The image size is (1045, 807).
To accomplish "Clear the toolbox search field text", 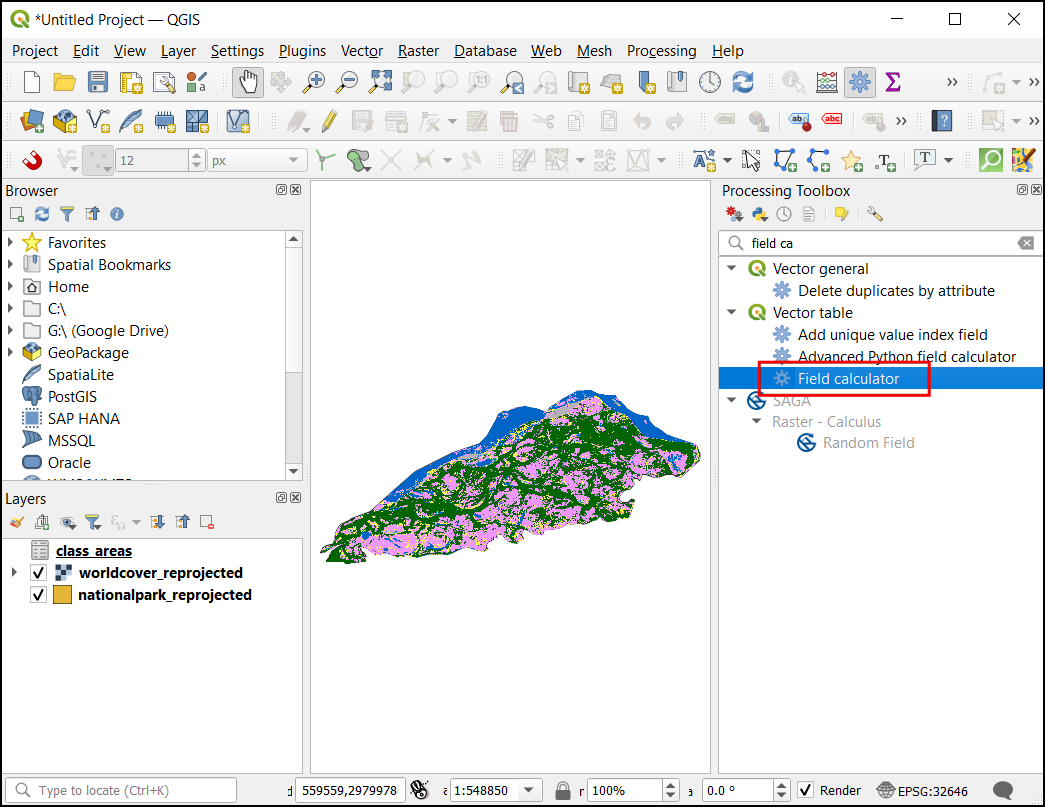I will (1025, 243).
